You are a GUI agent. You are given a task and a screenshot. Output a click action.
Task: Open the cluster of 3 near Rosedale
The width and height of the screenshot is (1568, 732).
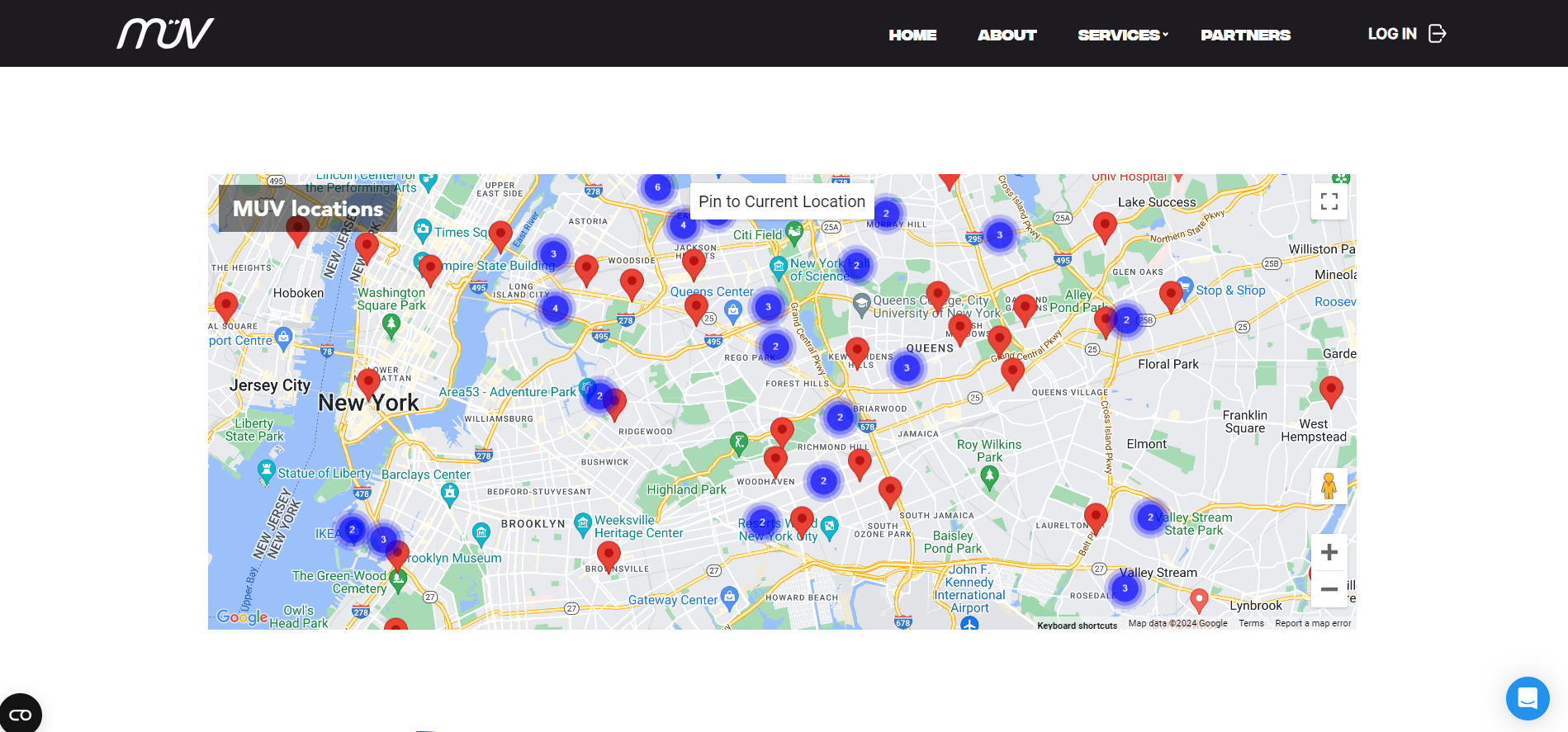click(x=1125, y=588)
